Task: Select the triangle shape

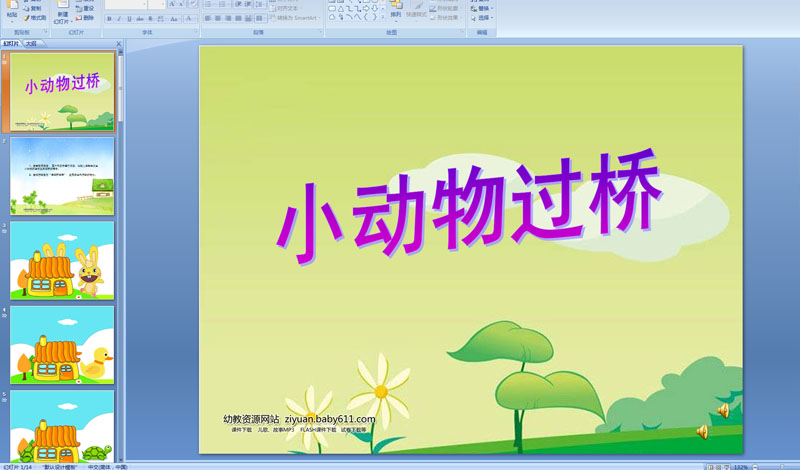Action: coord(341,9)
